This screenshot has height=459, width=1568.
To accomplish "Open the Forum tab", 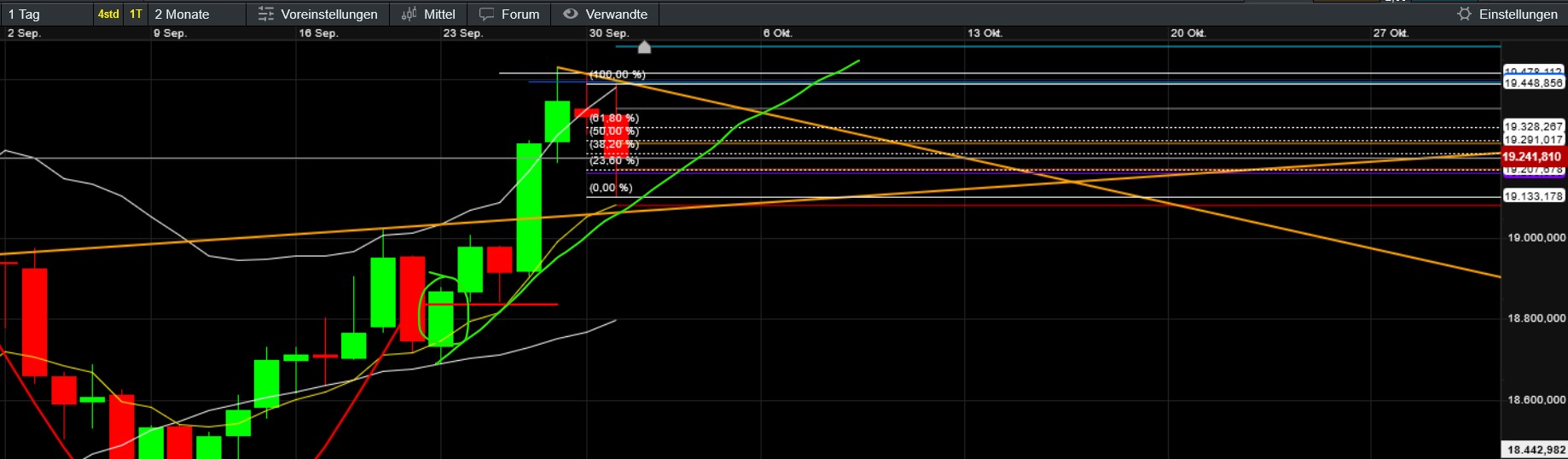I will (509, 14).
